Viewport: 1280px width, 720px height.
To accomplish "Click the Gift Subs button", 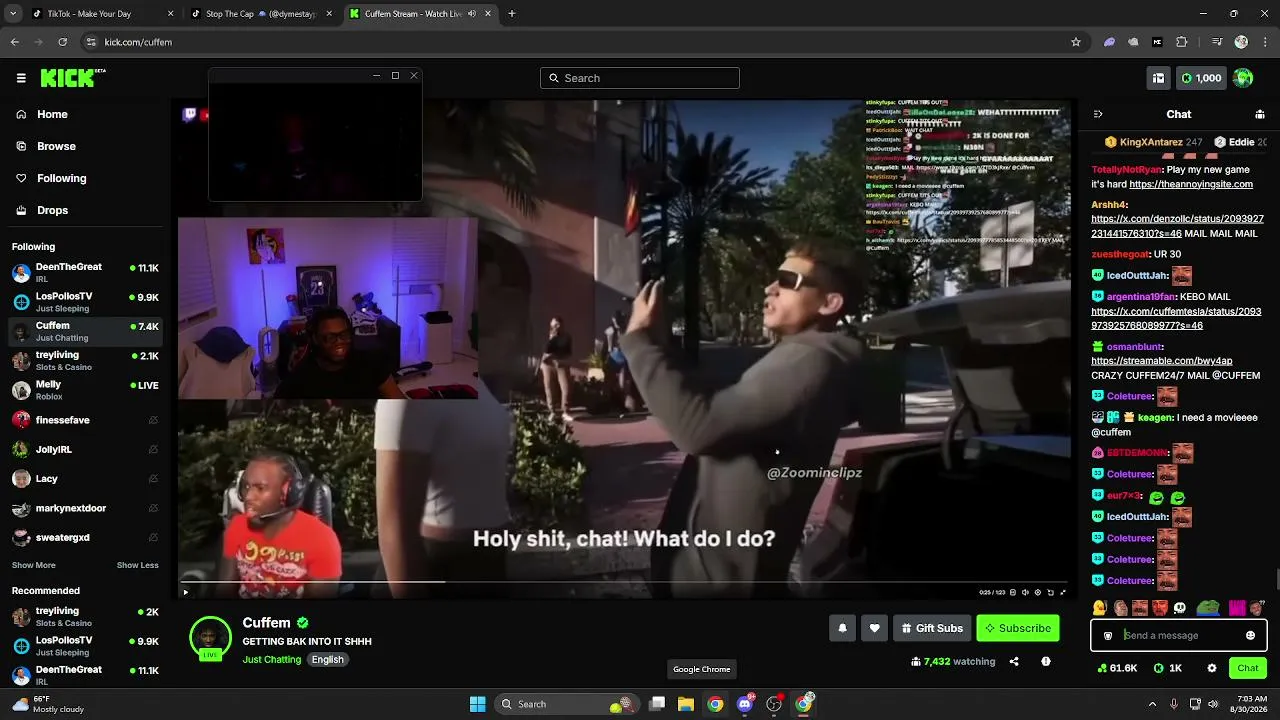I will click(x=932, y=628).
